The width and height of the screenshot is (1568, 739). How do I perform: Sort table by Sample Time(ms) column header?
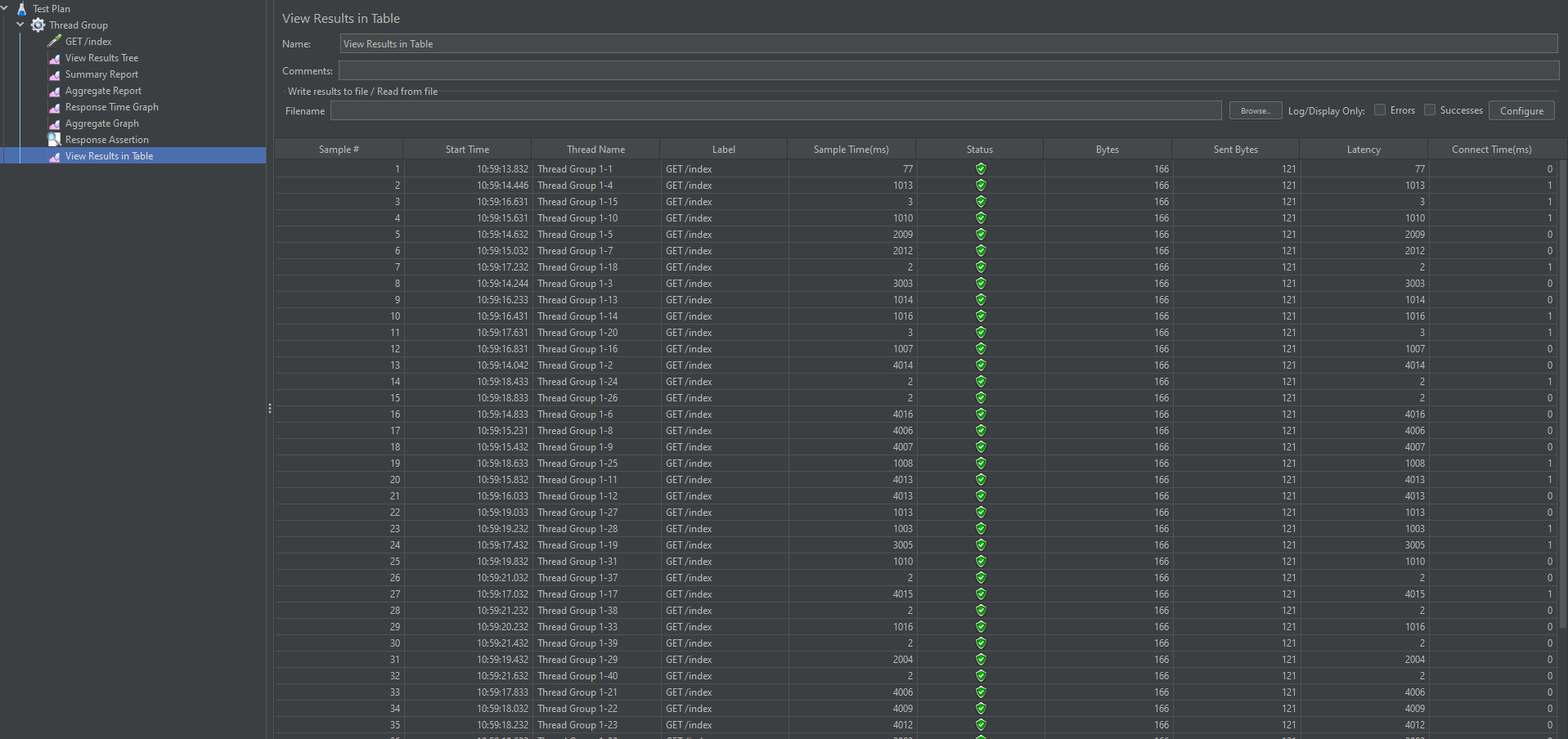[x=851, y=150]
